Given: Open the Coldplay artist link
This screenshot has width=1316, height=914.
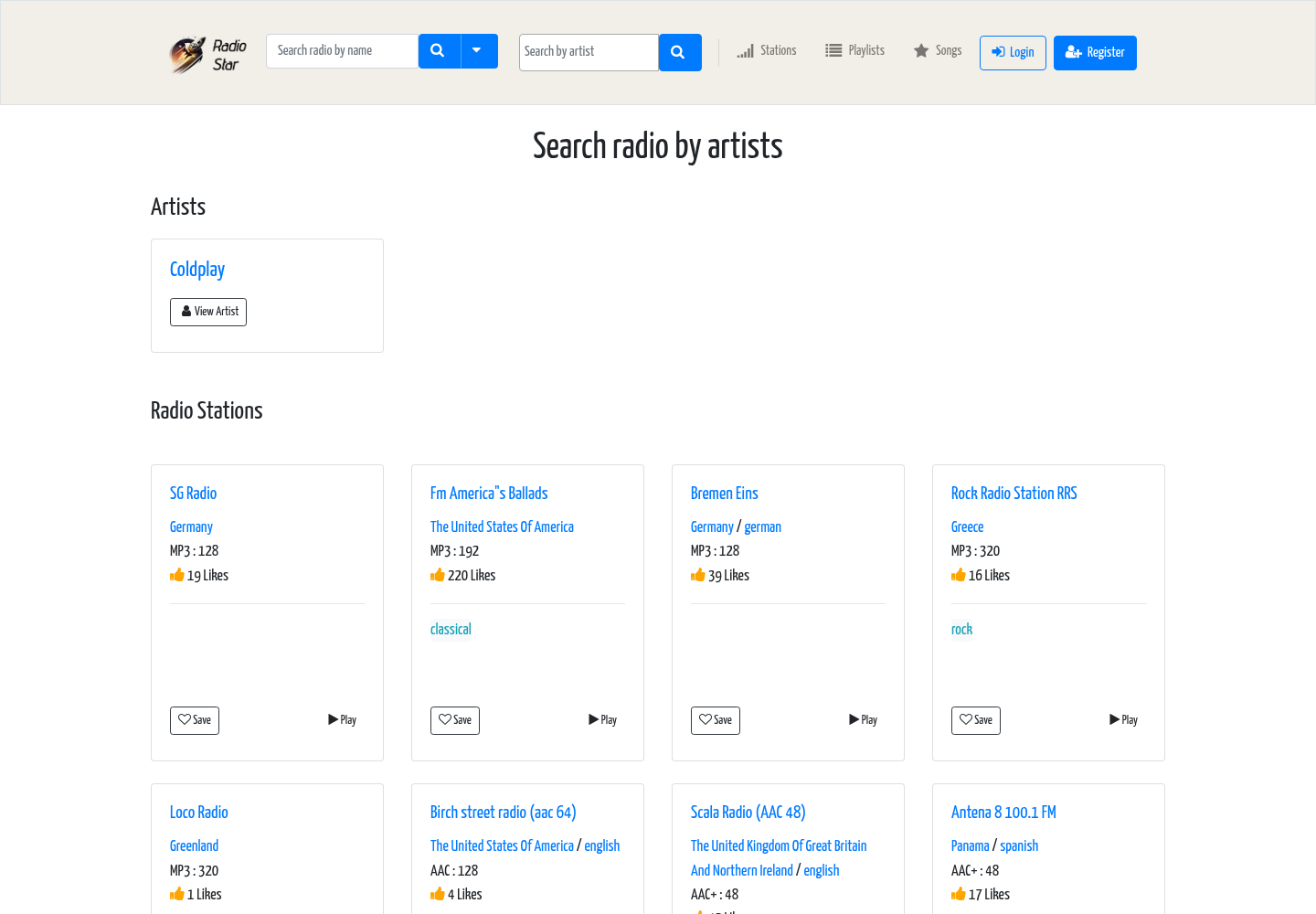Looking at the screenshot, I should click(197, 269).
